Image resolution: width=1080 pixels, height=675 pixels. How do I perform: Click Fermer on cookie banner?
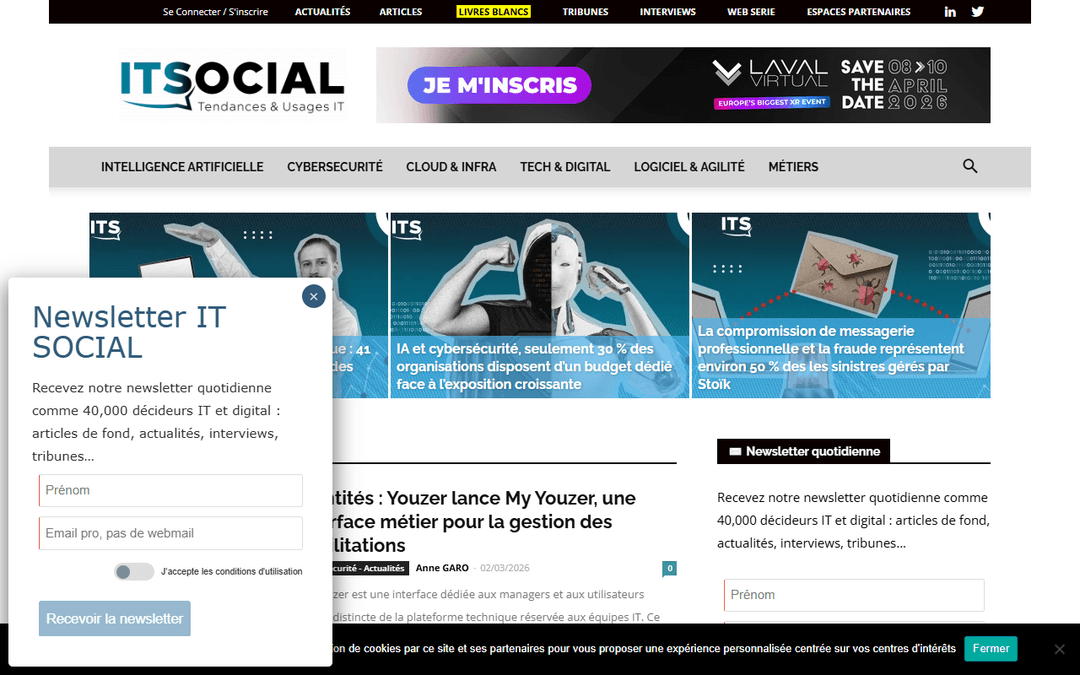click(x=990, y=649)
